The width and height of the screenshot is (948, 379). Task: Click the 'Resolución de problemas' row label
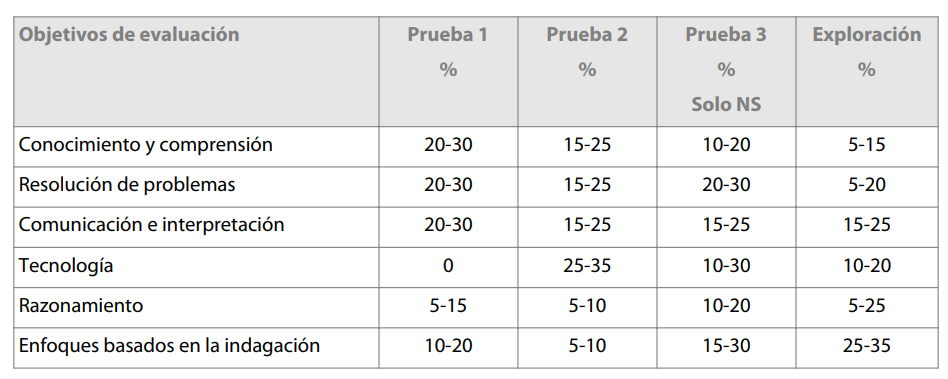[127, 185]
